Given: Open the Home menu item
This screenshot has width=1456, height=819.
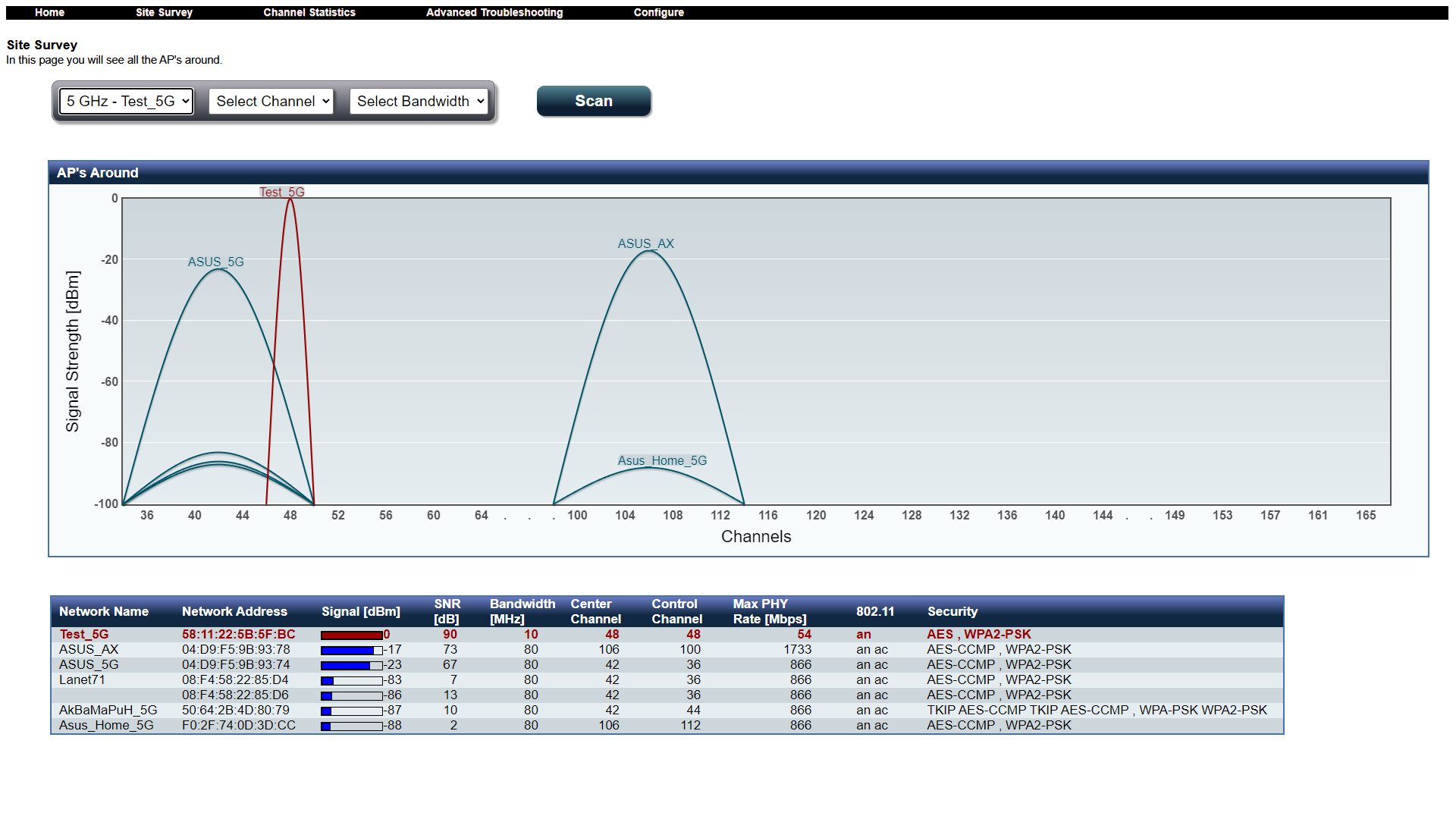Looking at the screenshot, I should pos(49,12).
